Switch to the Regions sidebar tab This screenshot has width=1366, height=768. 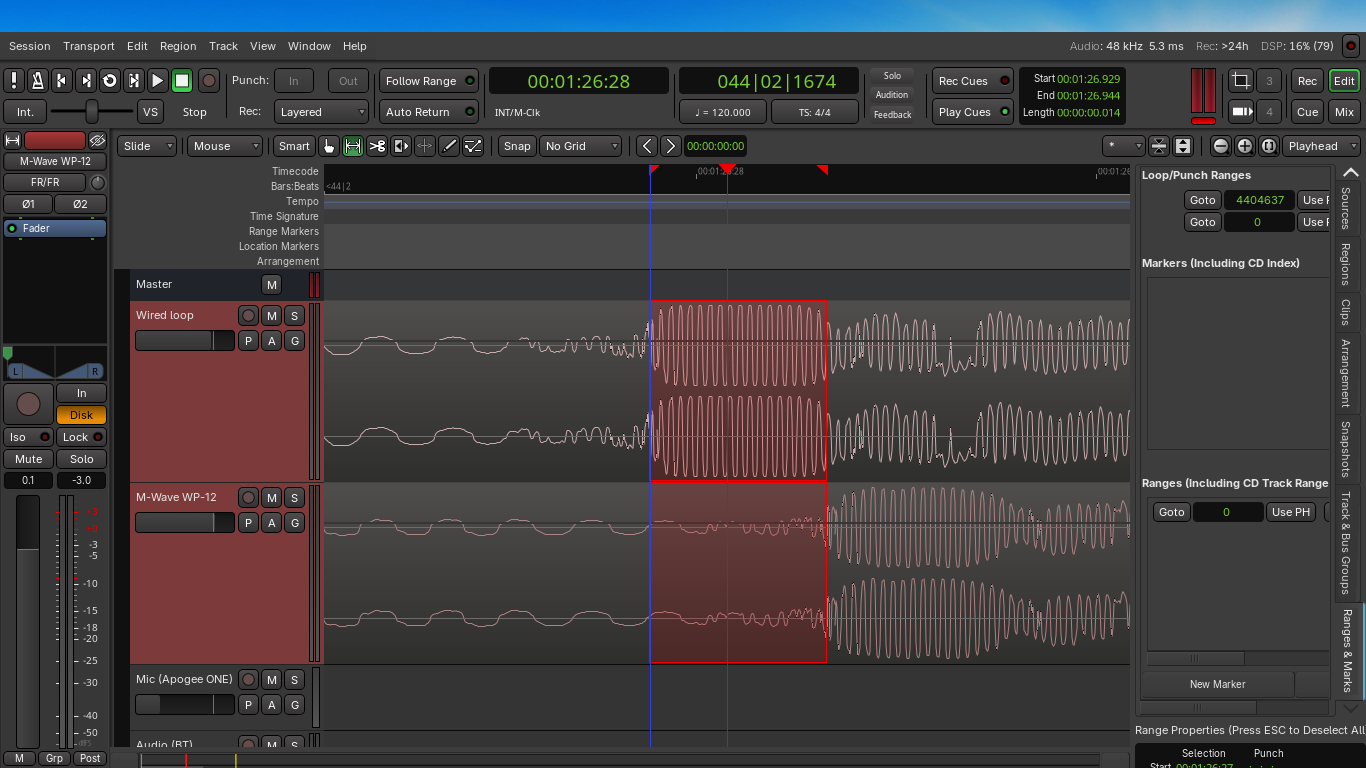1346,265
